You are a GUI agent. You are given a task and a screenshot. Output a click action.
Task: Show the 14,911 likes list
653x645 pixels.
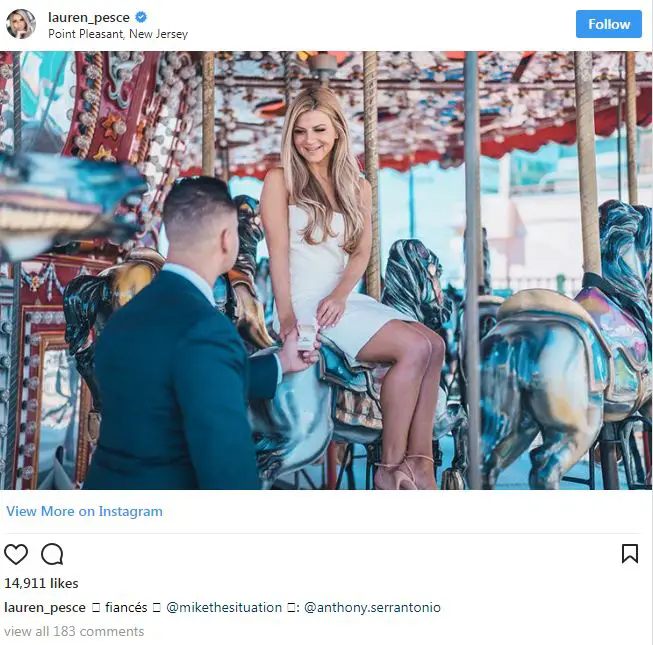41,583
